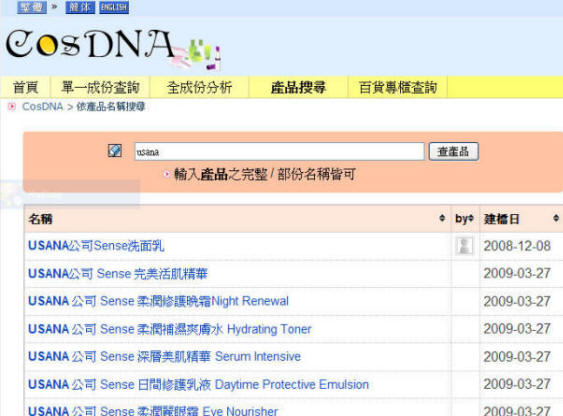Switch site language to ENGLISH
The image size is (563, 416).
[x=114, y=7]
